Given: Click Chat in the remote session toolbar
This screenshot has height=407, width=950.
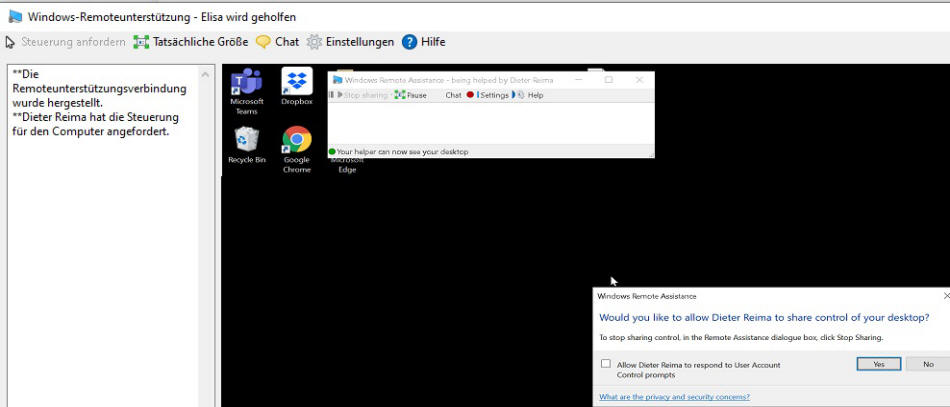Looking at the screenshot, I should (453, 95).
